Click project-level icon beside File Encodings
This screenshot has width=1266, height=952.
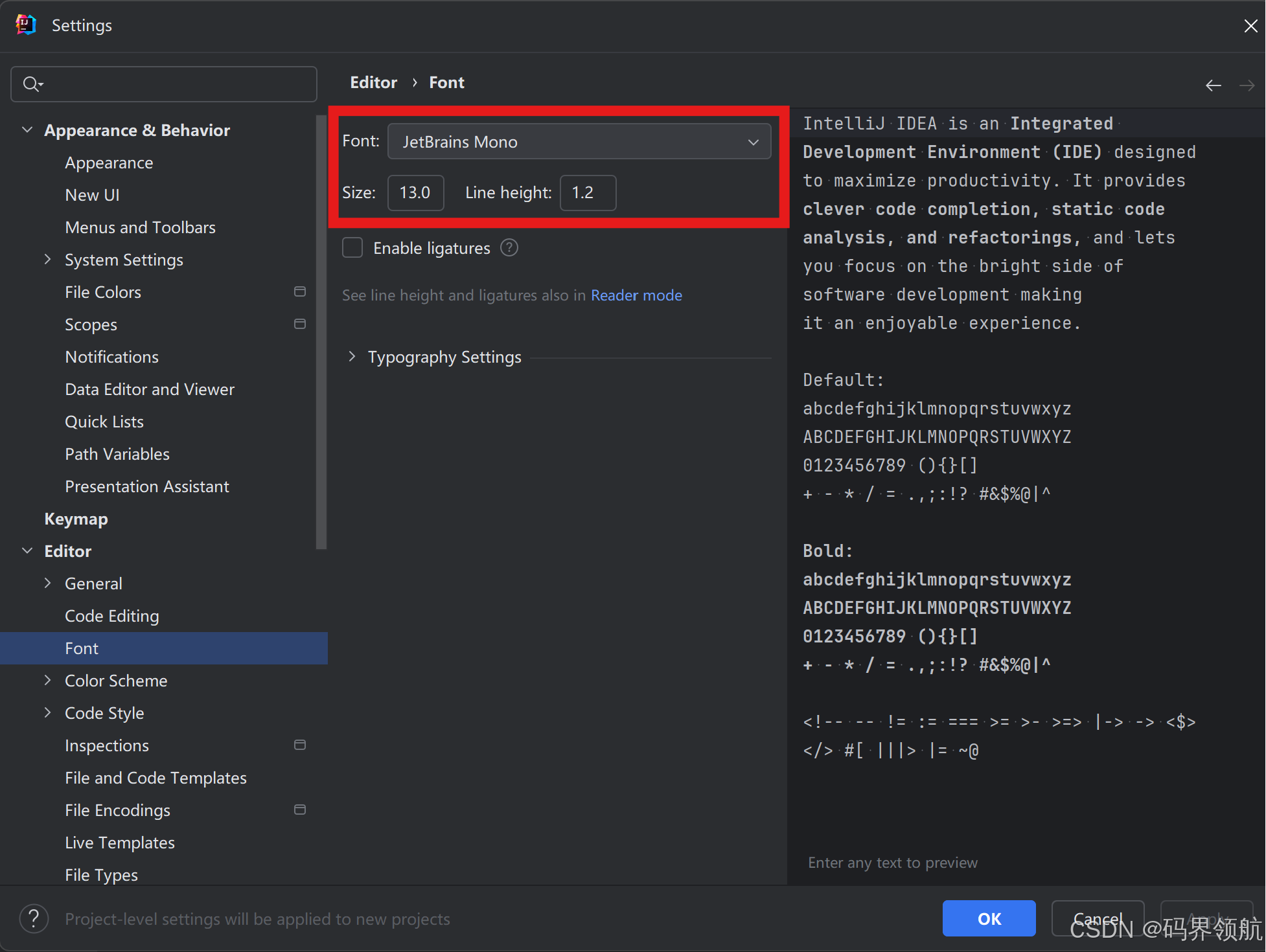pos(299,810)
